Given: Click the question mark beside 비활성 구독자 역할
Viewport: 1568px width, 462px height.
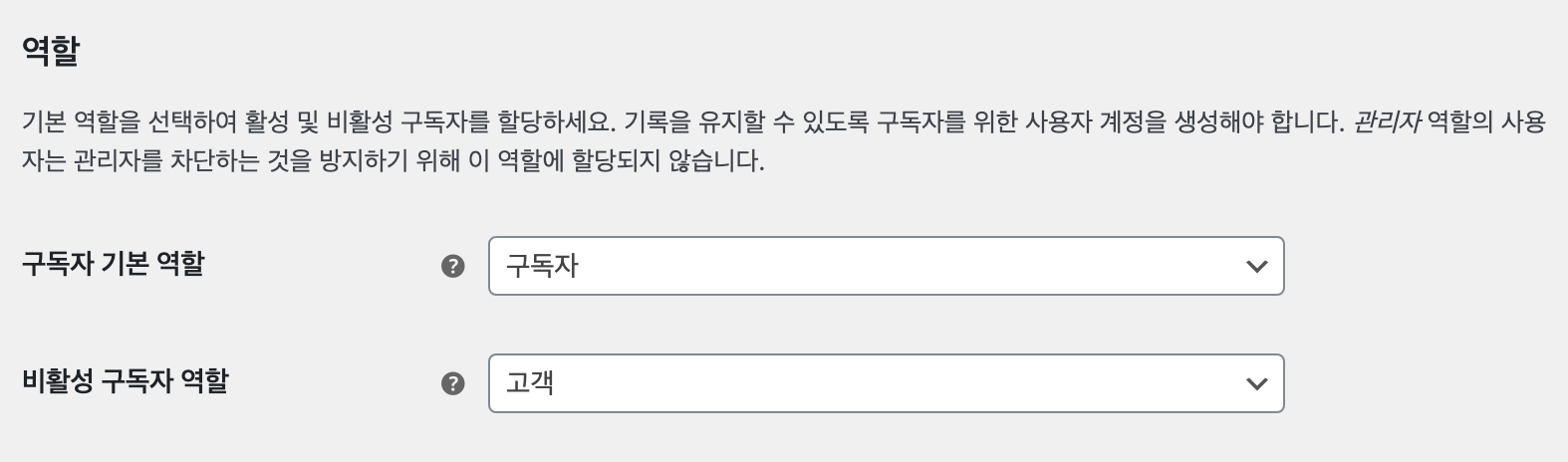Looking at the screenshot, I should 453,383.
